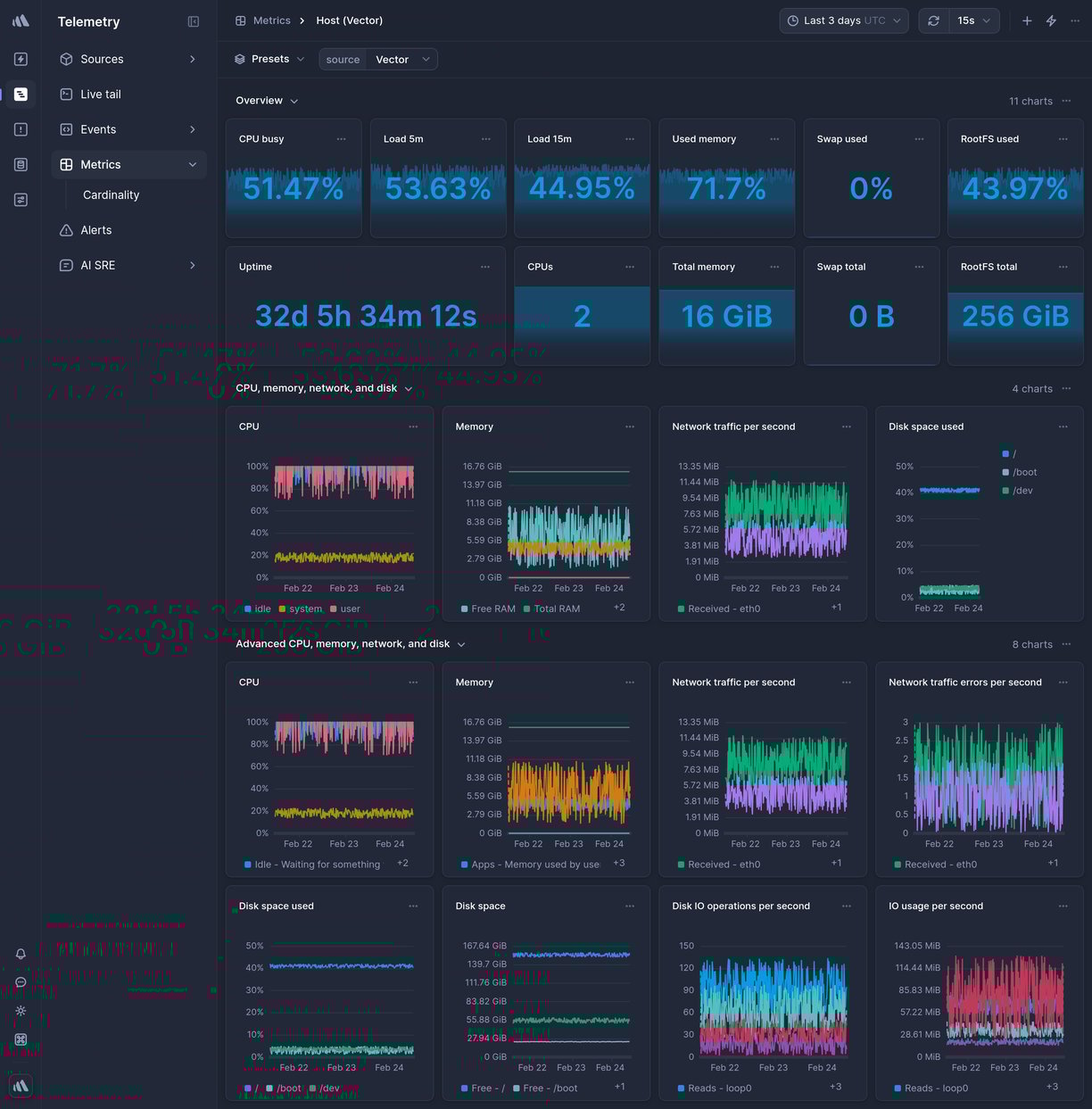This screenshot has height=1109, width=1092.
Task: Open the notifications bell icon
Action: (21, 954)
